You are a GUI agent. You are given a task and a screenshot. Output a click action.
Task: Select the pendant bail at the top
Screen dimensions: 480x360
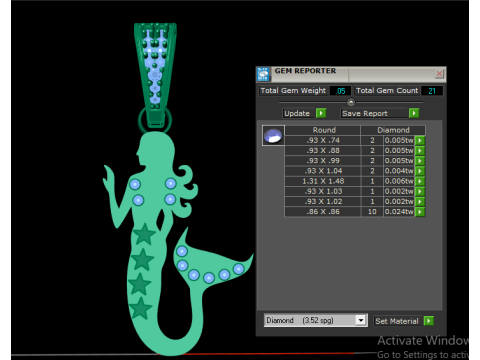pyautogui.click(x=155, y=75)
